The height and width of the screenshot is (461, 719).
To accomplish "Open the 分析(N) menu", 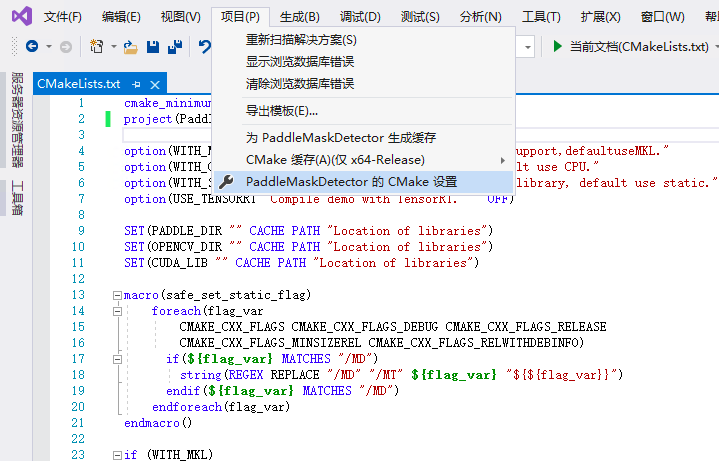I will point(480,17).
